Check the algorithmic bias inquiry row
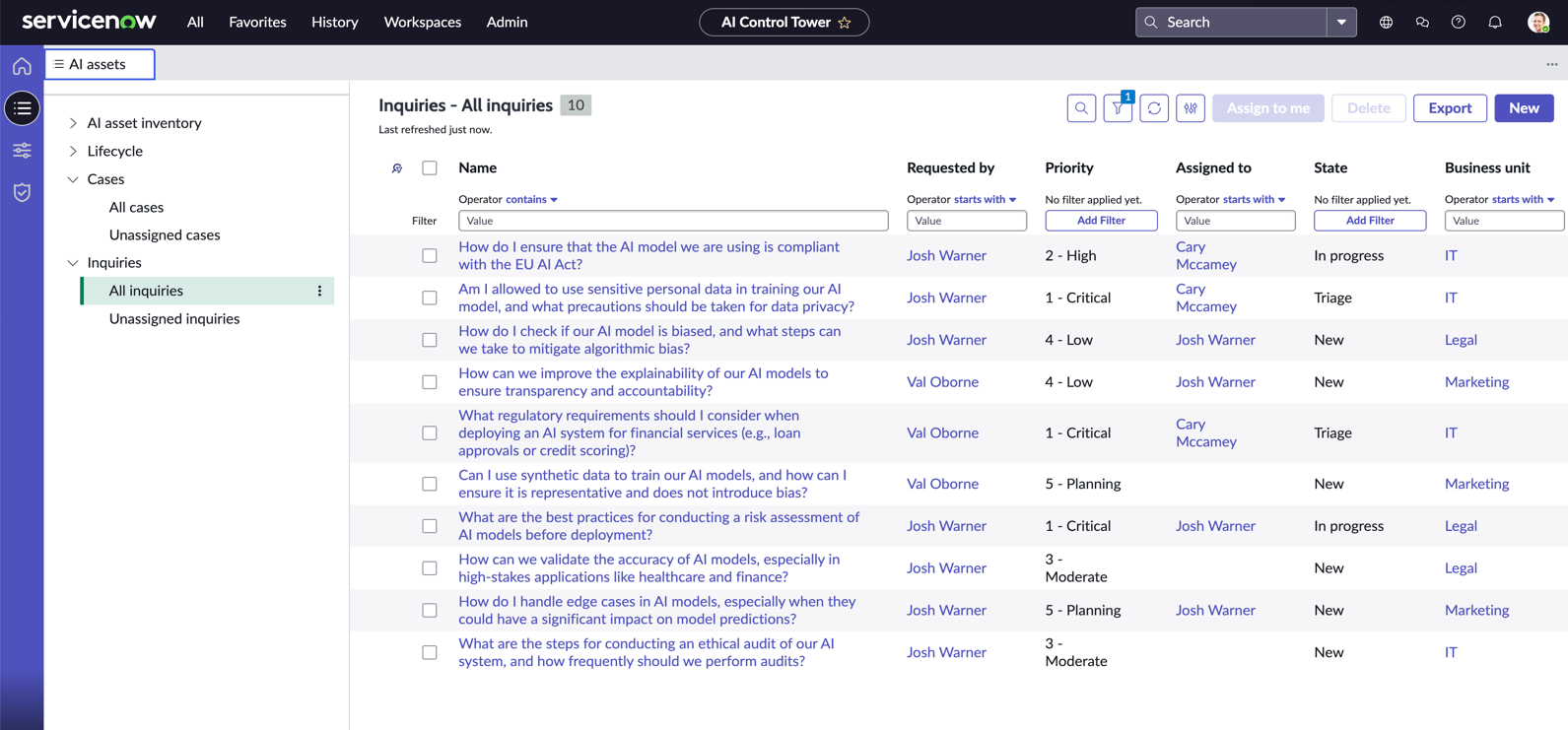 click(430, 340)
